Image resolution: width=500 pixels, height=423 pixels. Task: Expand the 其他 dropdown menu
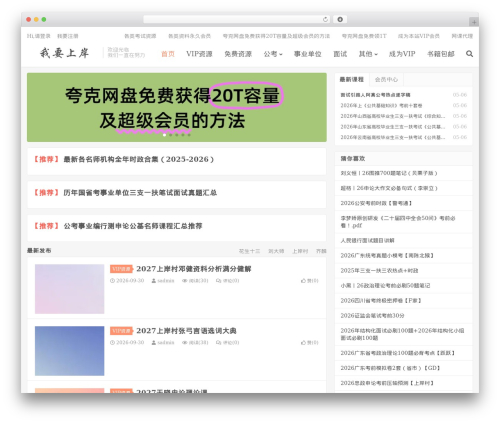(368, 54)
